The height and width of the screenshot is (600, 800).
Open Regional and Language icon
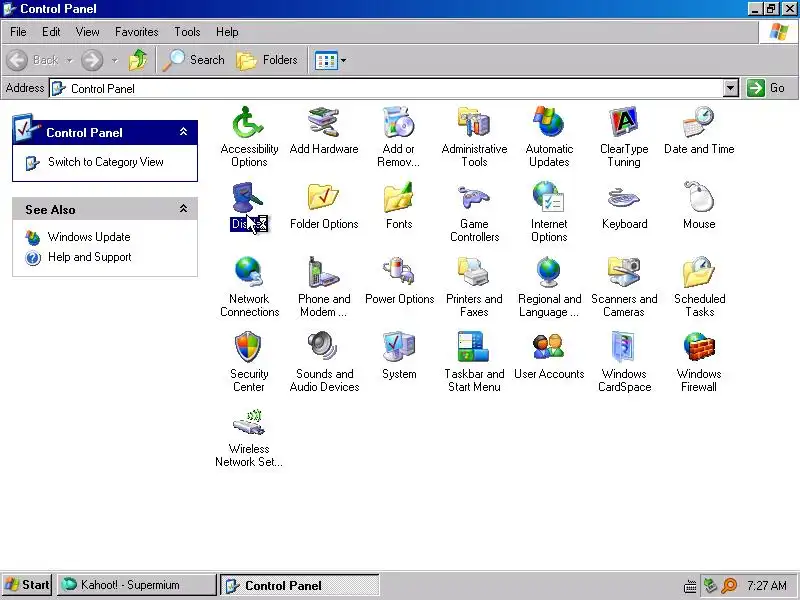click(x=548, y=273)
